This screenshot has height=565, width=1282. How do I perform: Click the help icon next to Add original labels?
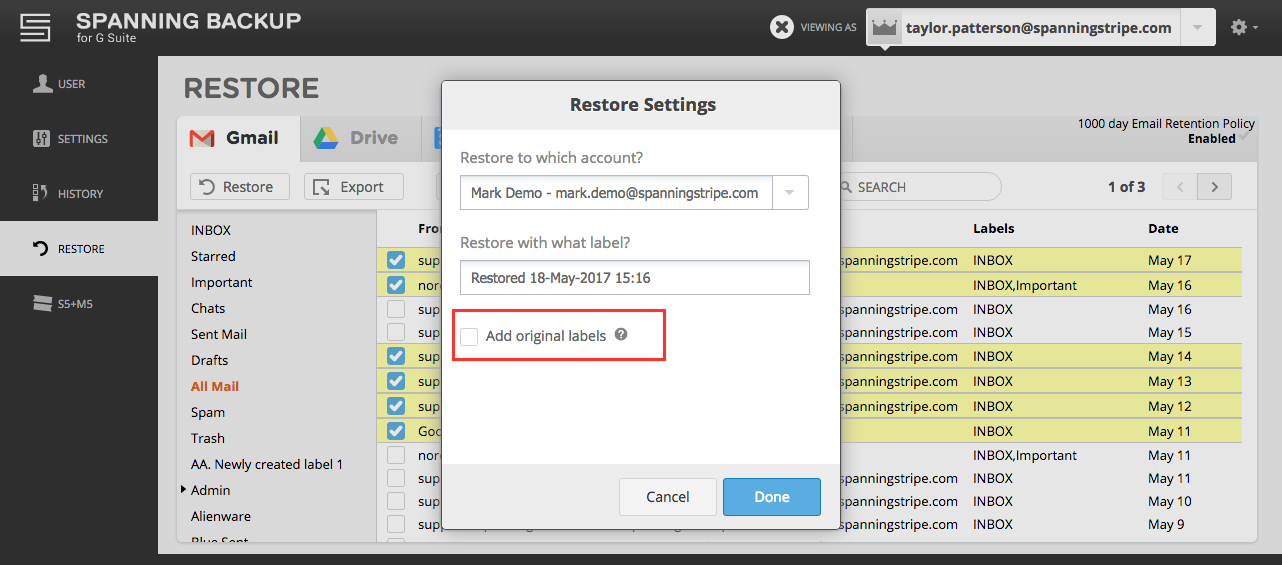point(621,335)
